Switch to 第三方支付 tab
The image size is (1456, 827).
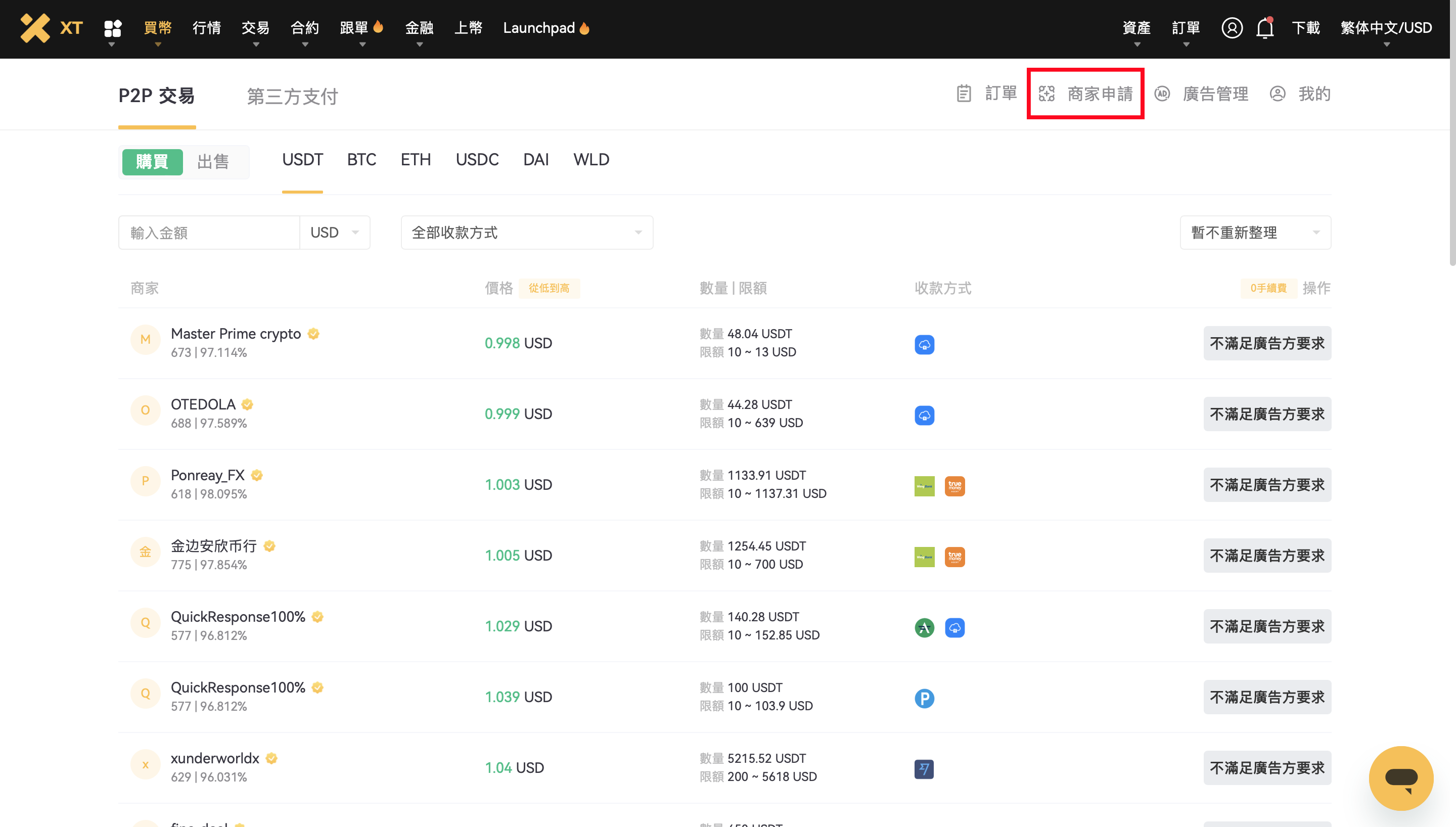[292, 96]
